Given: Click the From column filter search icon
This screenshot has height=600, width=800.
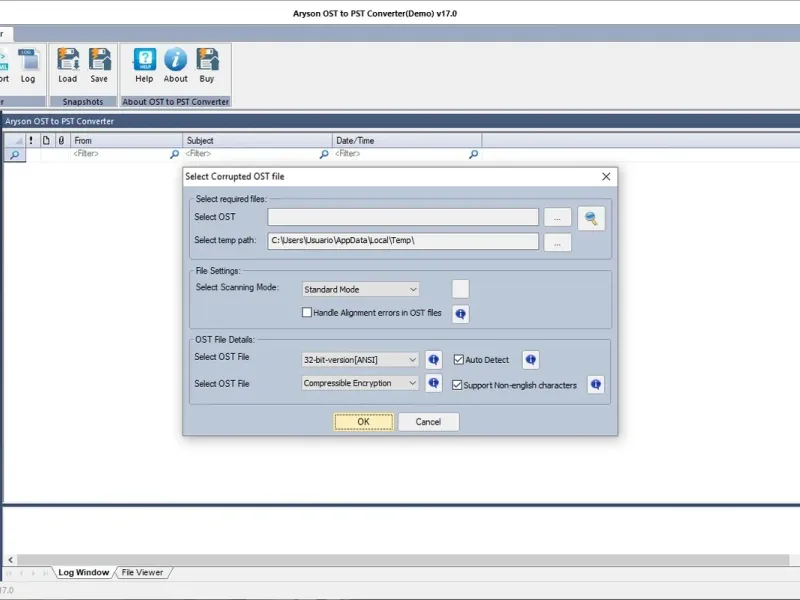Looking at the screenshot, I should coord(174,154).
